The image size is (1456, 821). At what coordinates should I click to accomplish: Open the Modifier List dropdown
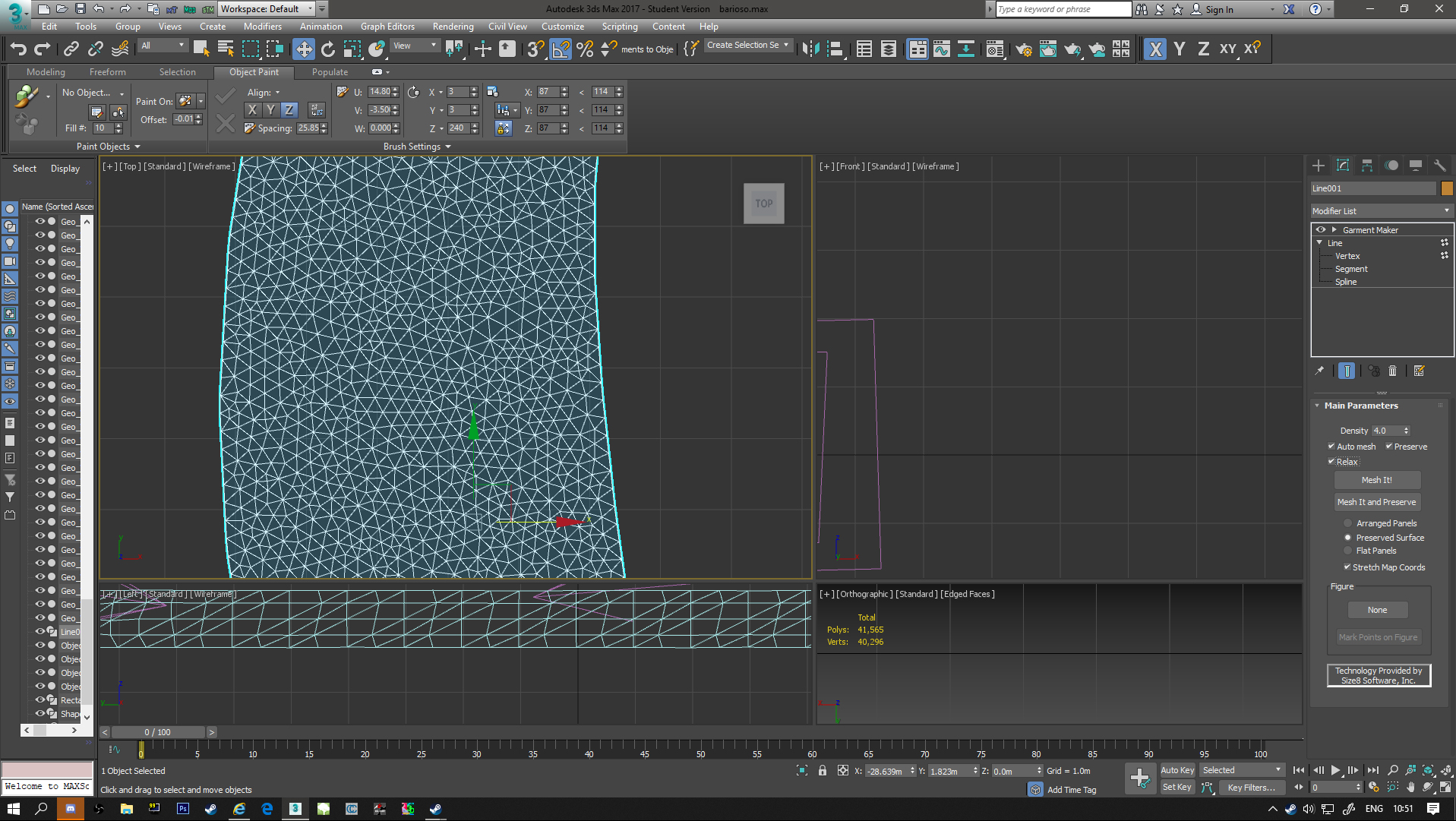(x=1381, y=211)
